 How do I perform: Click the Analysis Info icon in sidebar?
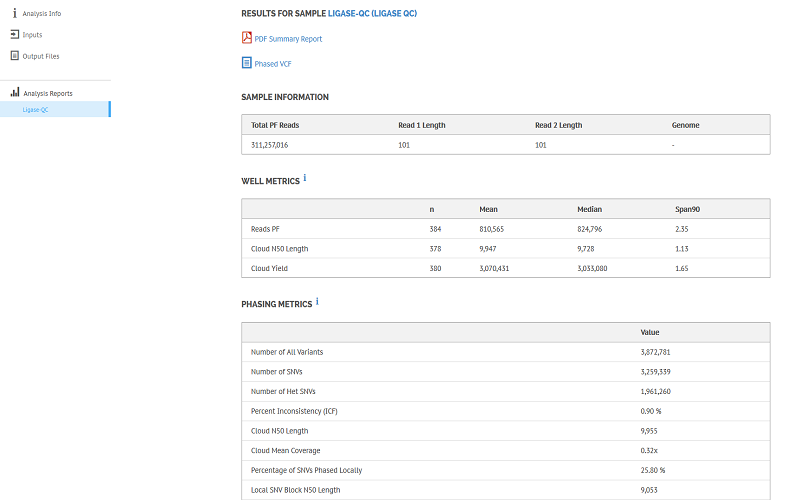(x=14, y=13)
